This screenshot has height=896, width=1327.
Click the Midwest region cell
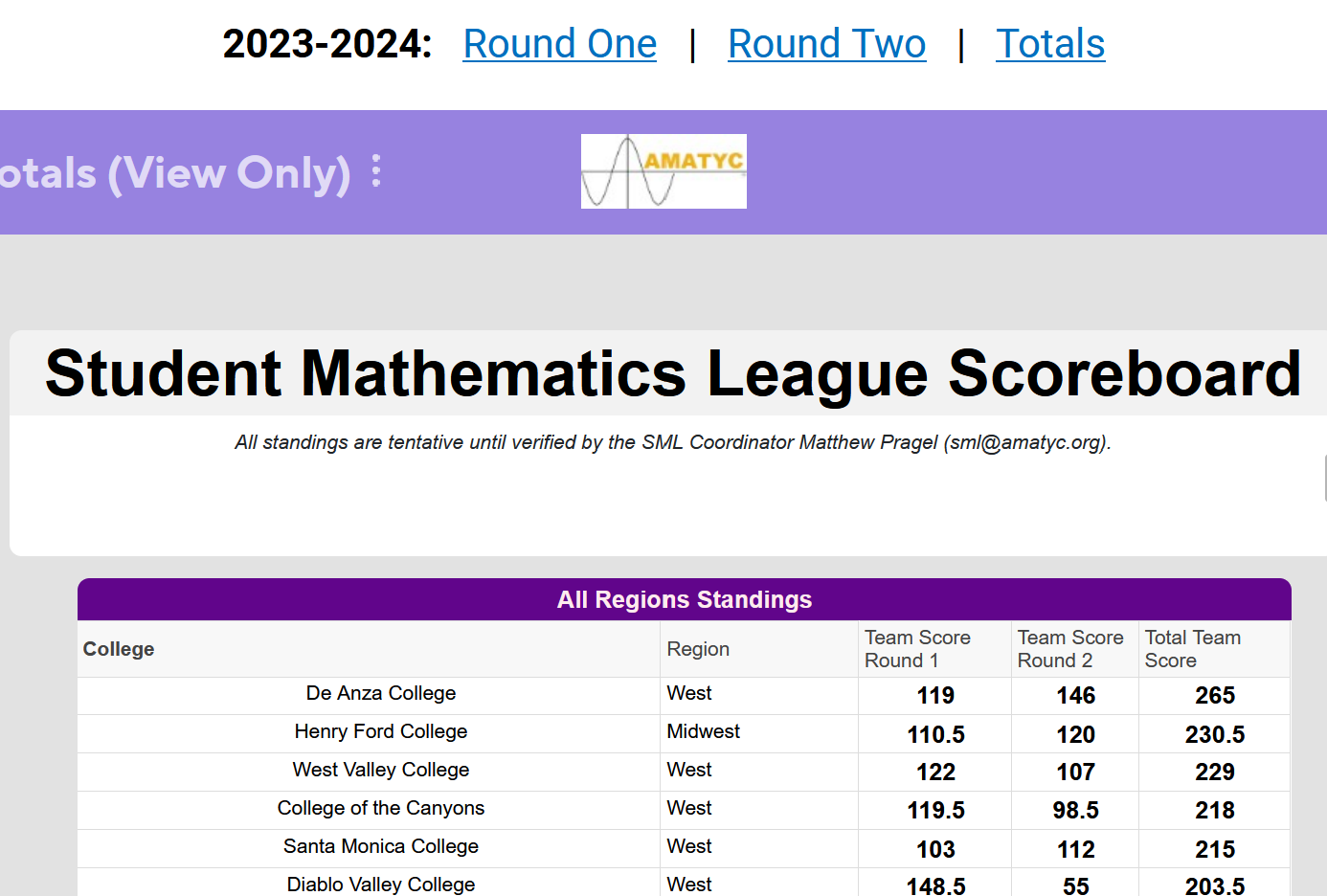703,732
